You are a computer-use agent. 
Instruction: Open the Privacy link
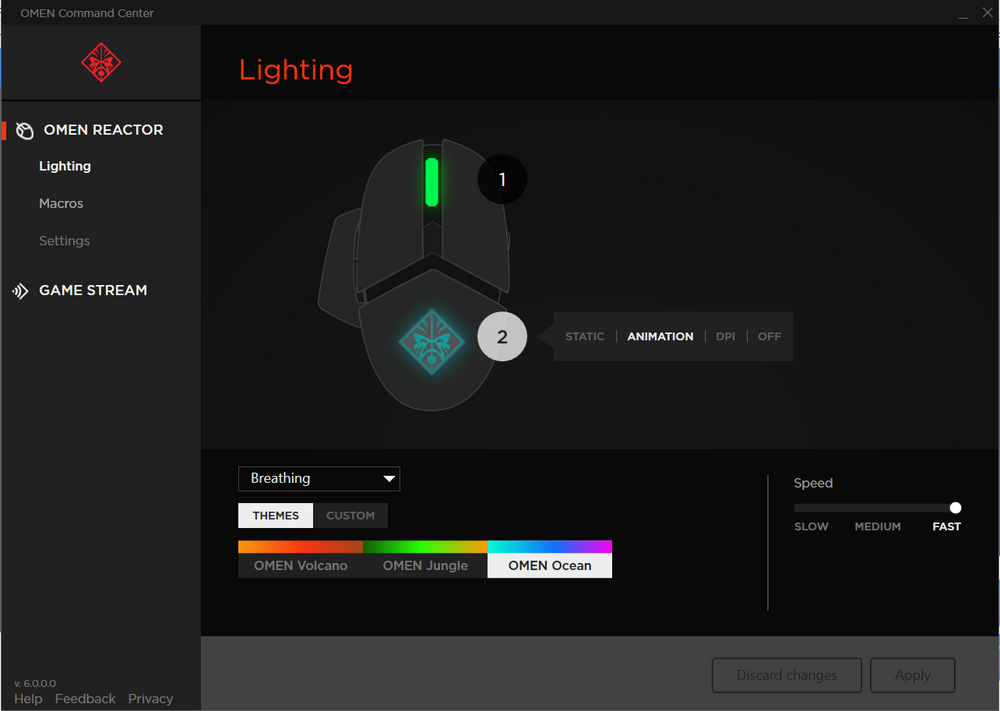tap(151, 699)
